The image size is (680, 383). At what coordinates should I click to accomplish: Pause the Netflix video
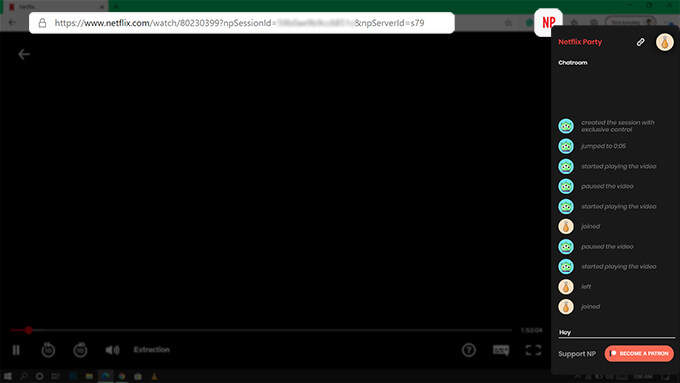[x=16, y=350]
